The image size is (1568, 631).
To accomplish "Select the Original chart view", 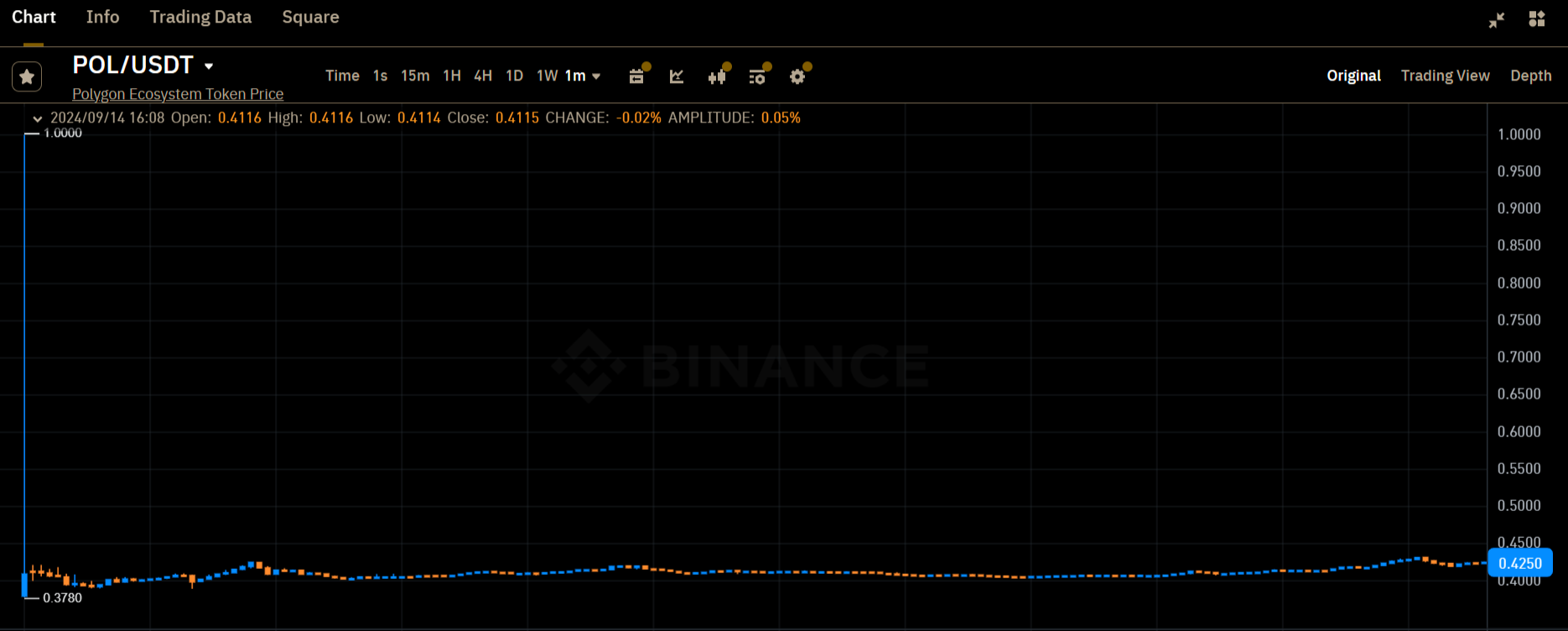I will click(x=1353, y=76).
